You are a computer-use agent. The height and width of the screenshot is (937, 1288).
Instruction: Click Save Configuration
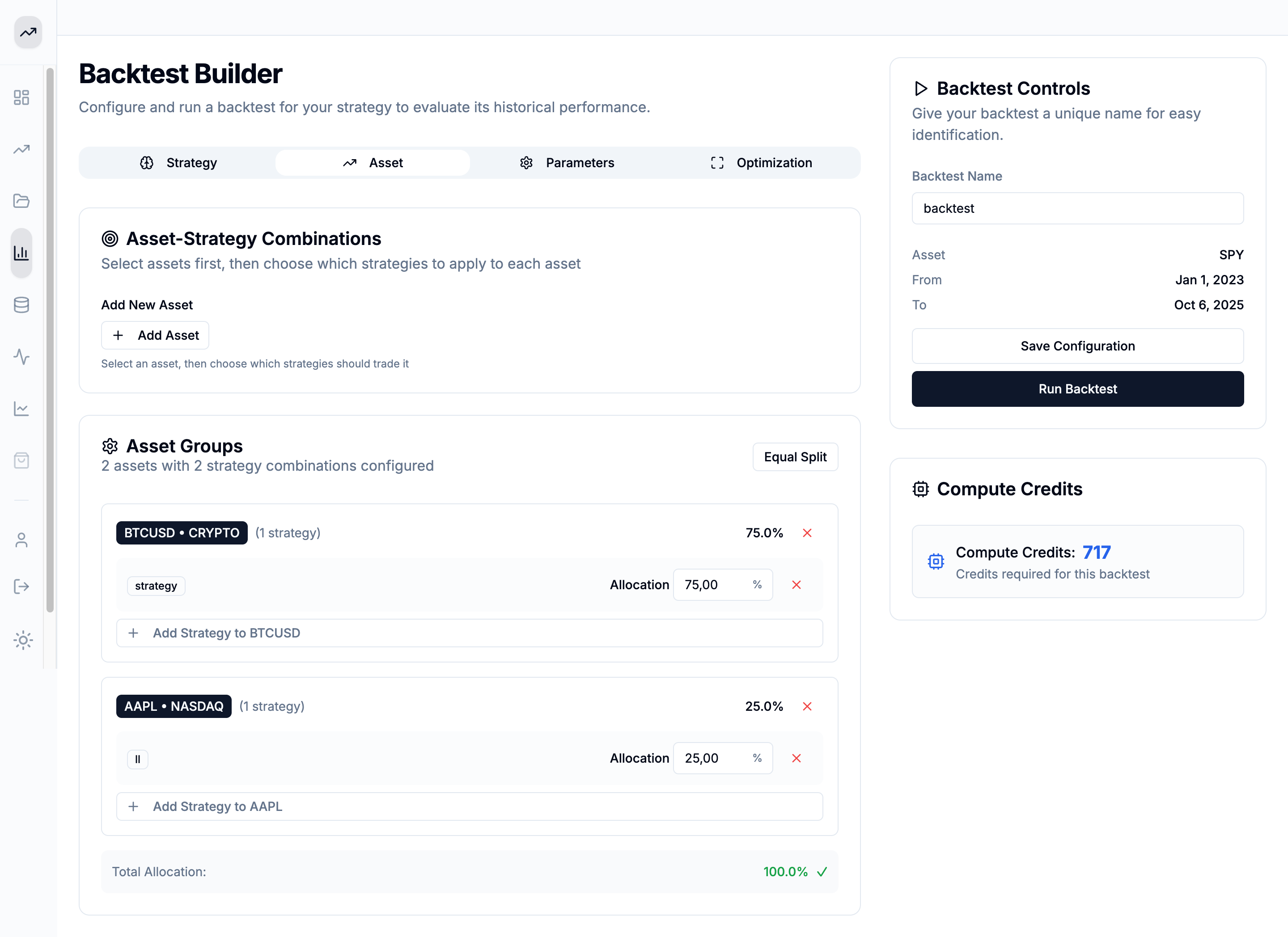coord(1077,346)
